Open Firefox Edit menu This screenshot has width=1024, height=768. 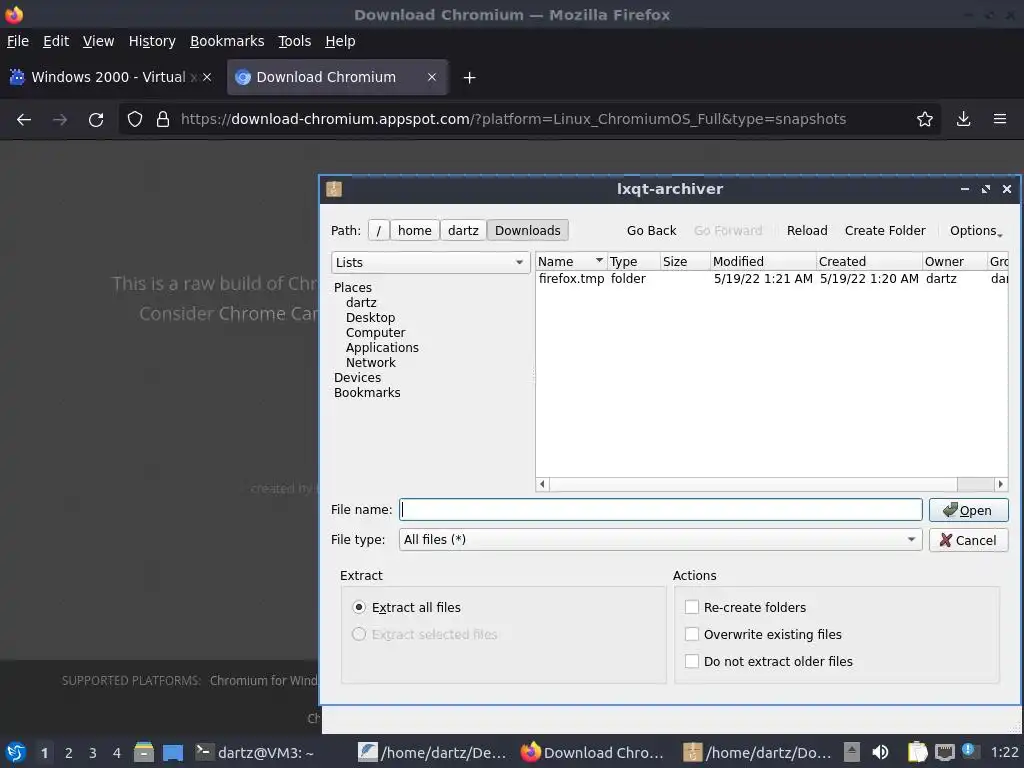[56, 41]
